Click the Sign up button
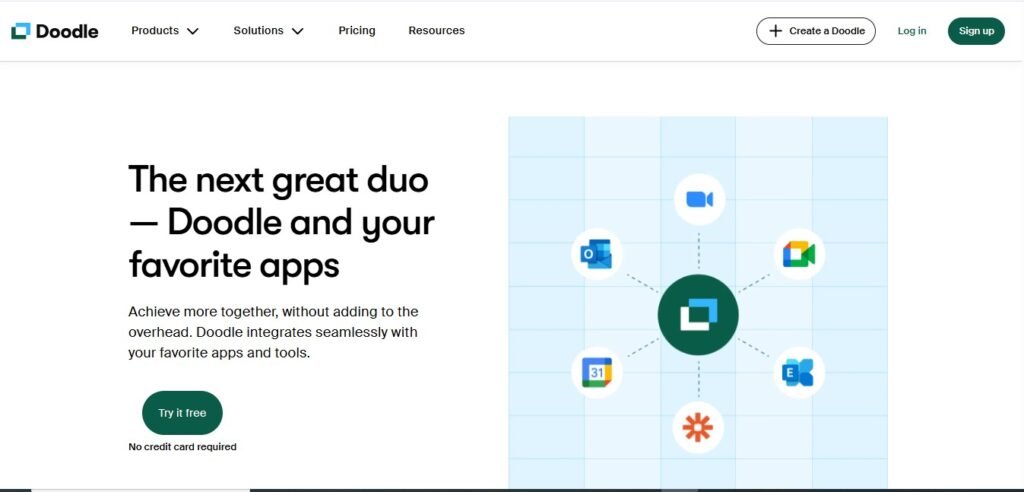This screenshot has height=492, width=1024. (976, 31)
